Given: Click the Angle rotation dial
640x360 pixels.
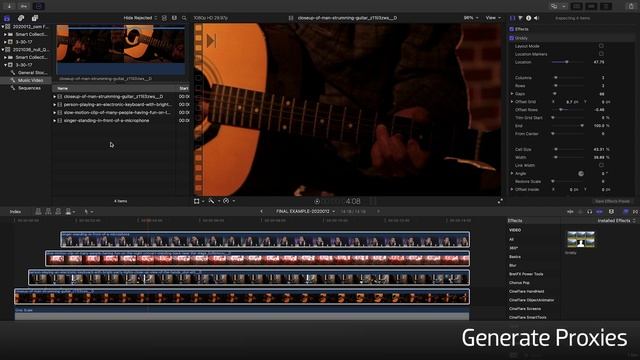Looking at the screenshot, I should pos(581,173).
